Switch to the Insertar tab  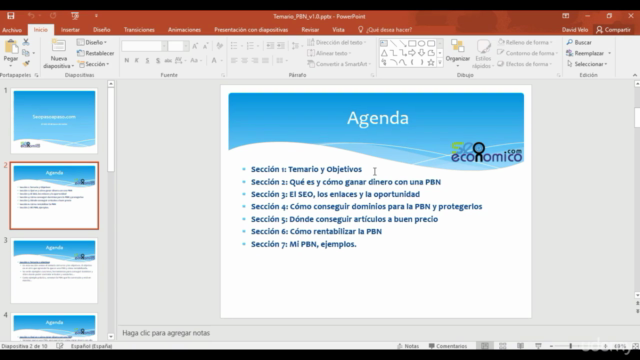(x=70, y=30)
